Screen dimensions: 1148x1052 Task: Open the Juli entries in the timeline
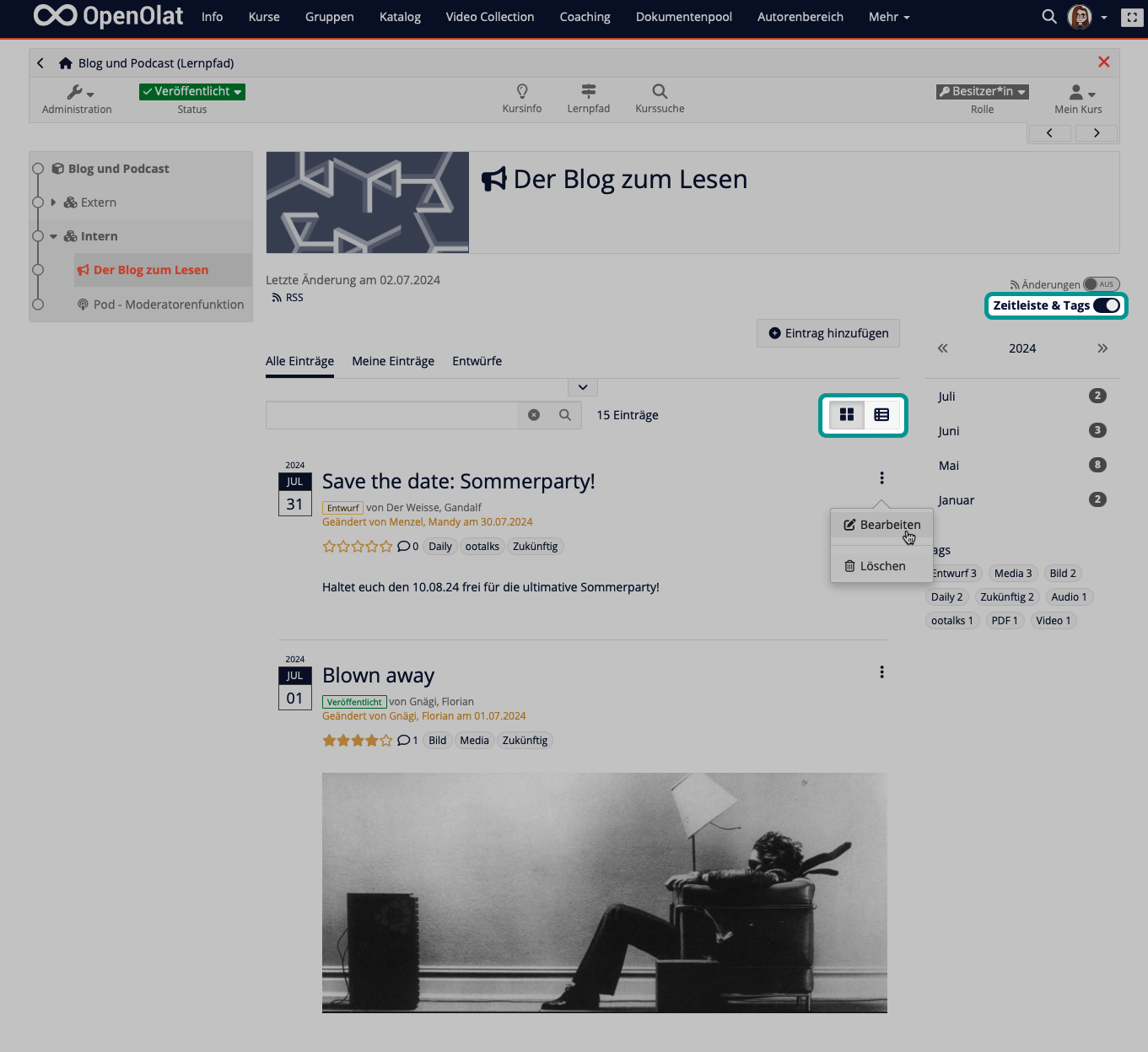(946, 396)
